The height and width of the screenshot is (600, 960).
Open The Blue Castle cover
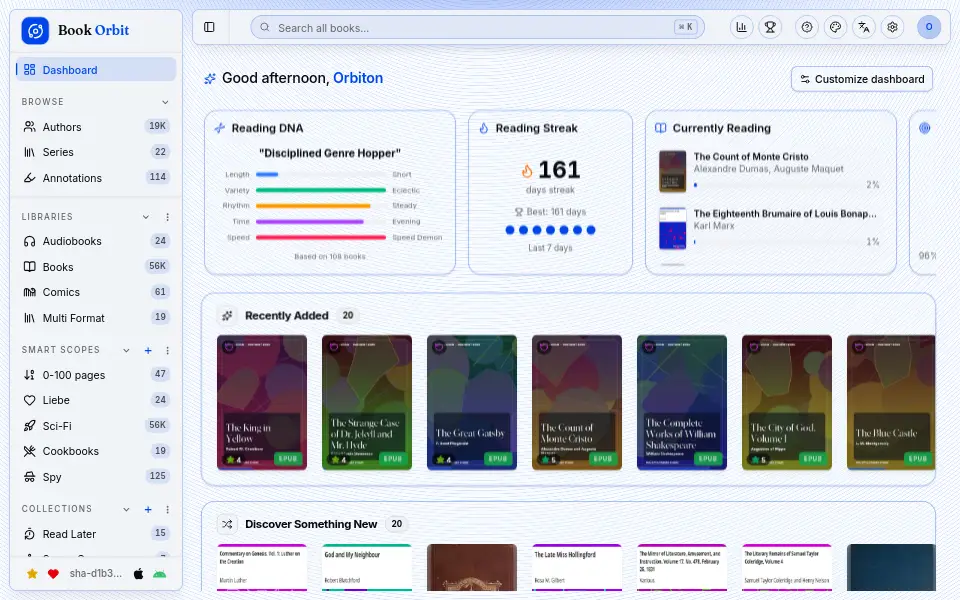tap(891, 403)
